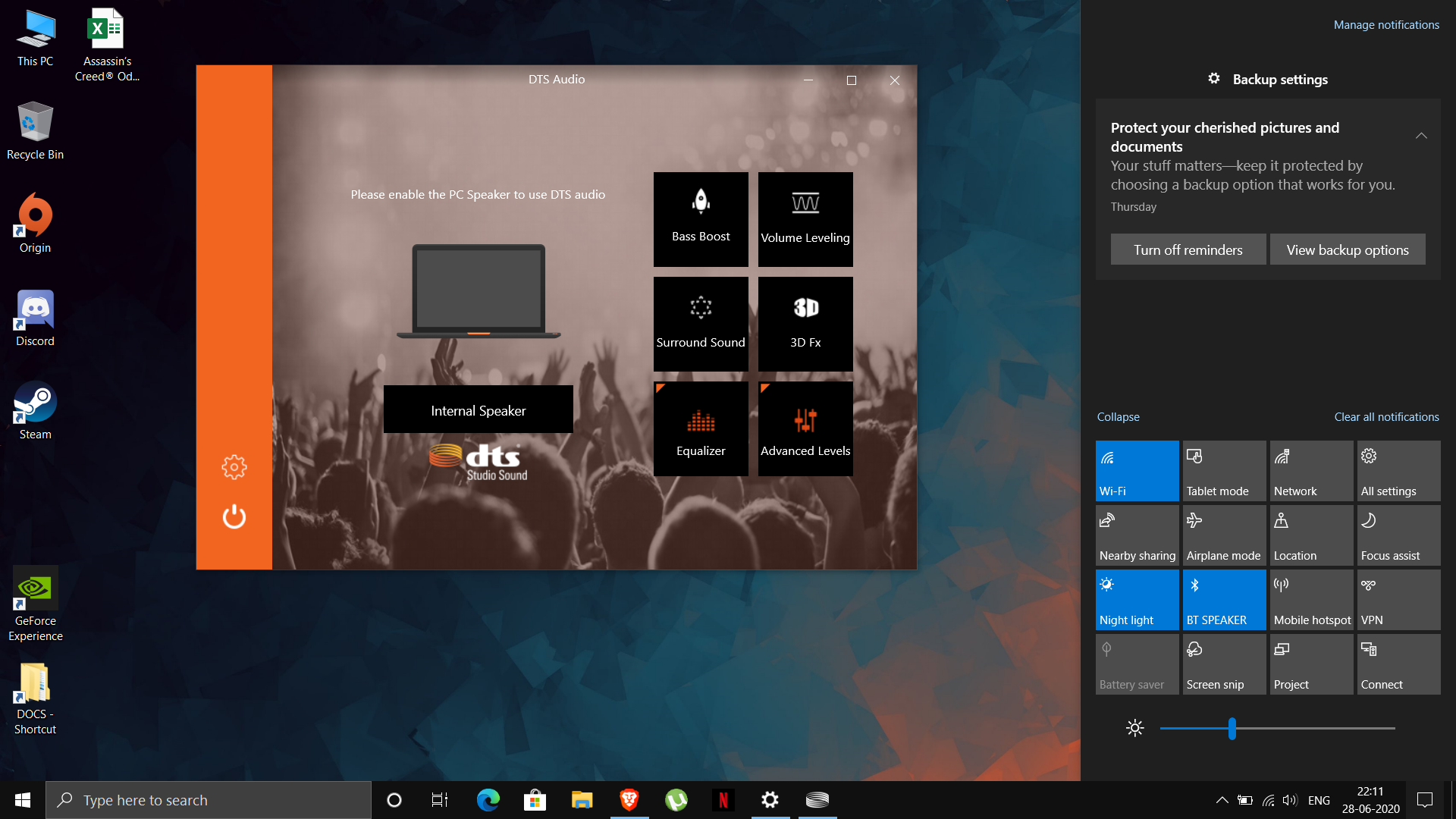Open the Network quick action
Image resolution: width=1456 pixels, height=819 pixels.
click(1311, 470)
